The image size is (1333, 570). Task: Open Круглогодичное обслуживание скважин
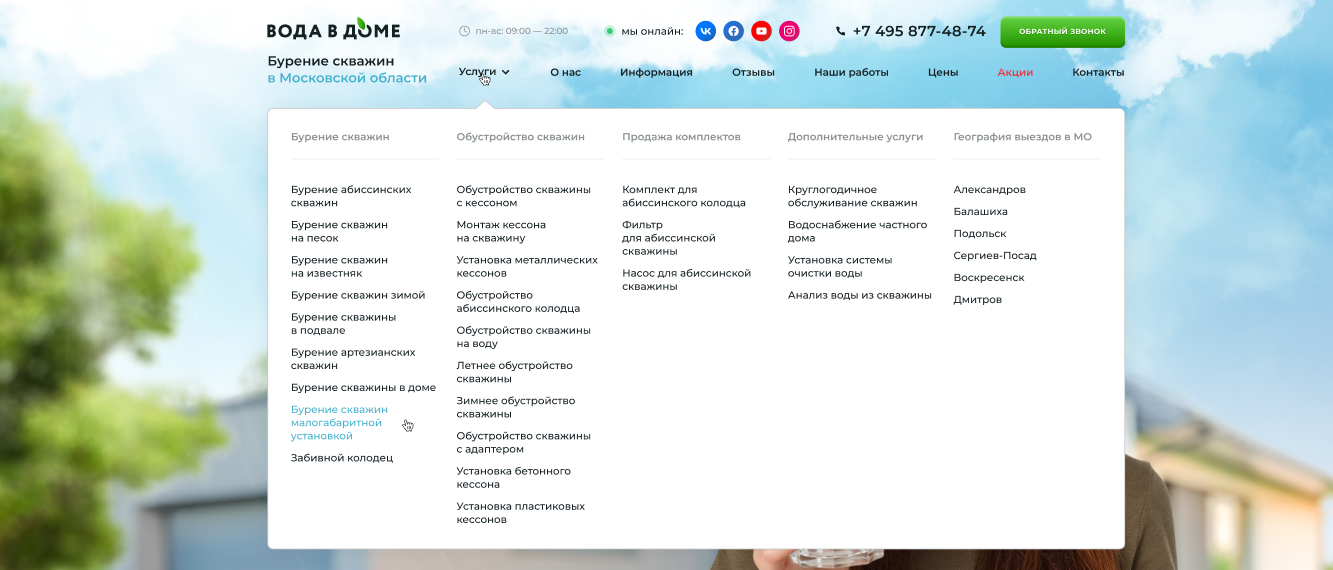coord(852,196)
